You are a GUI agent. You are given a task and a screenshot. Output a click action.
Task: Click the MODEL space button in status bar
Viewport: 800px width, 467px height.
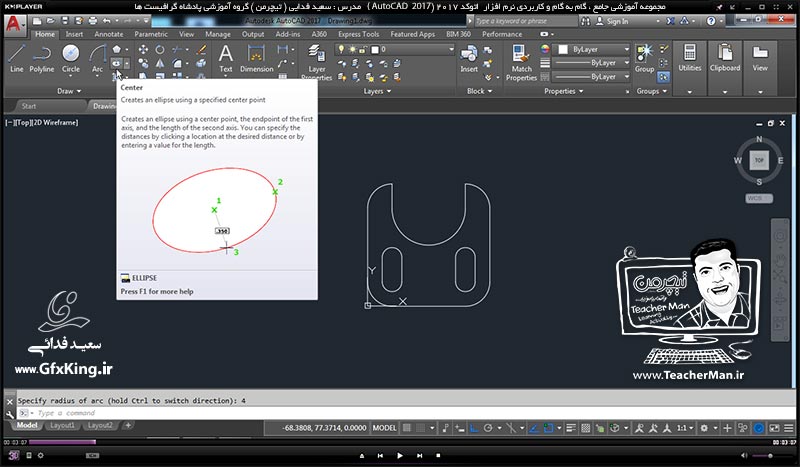(x=384, y=428)
